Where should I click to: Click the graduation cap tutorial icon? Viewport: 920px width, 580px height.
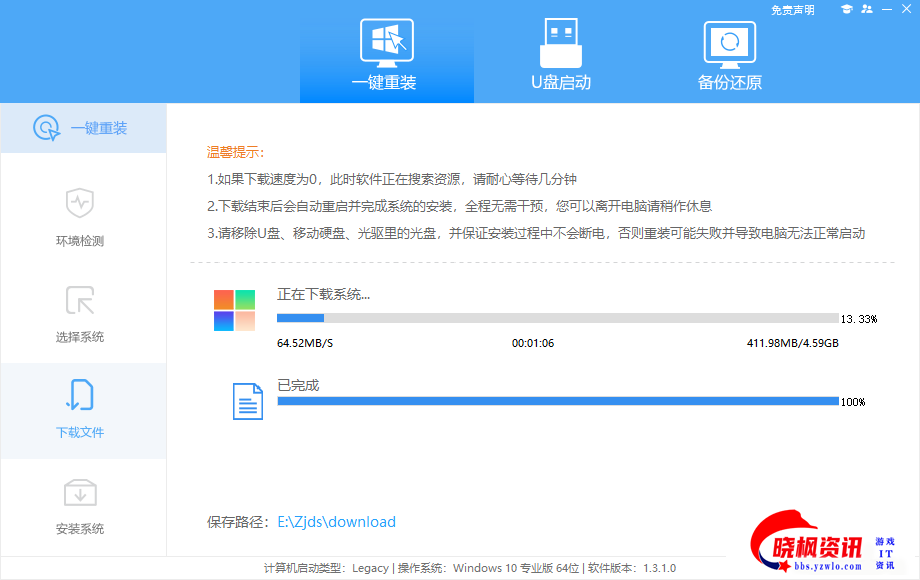(x=846, y=9)
